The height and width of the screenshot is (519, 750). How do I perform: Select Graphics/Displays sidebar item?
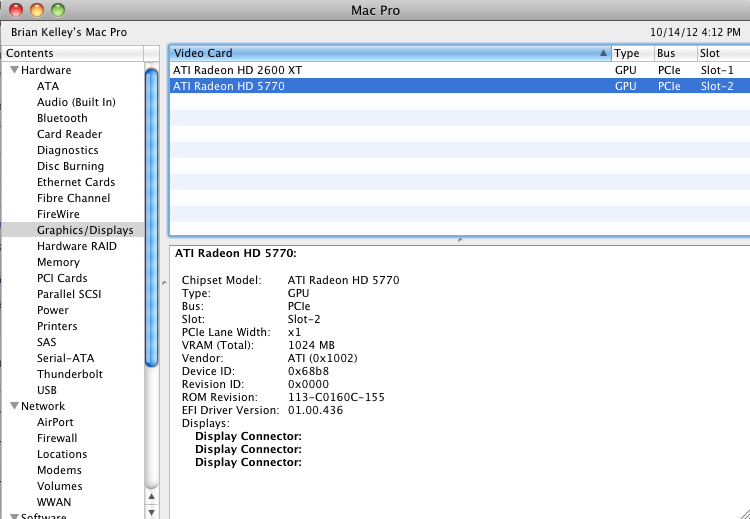click(x=73, y=230)
